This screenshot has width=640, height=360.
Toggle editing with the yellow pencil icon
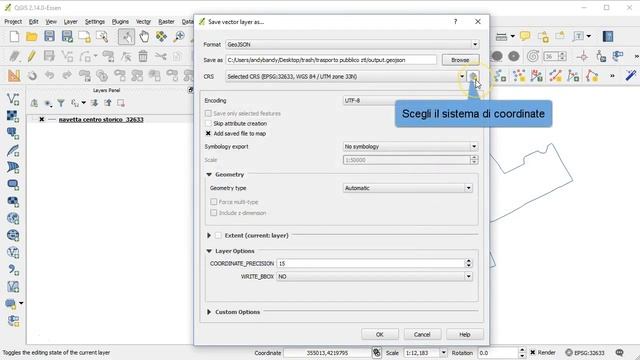(31, 56)
